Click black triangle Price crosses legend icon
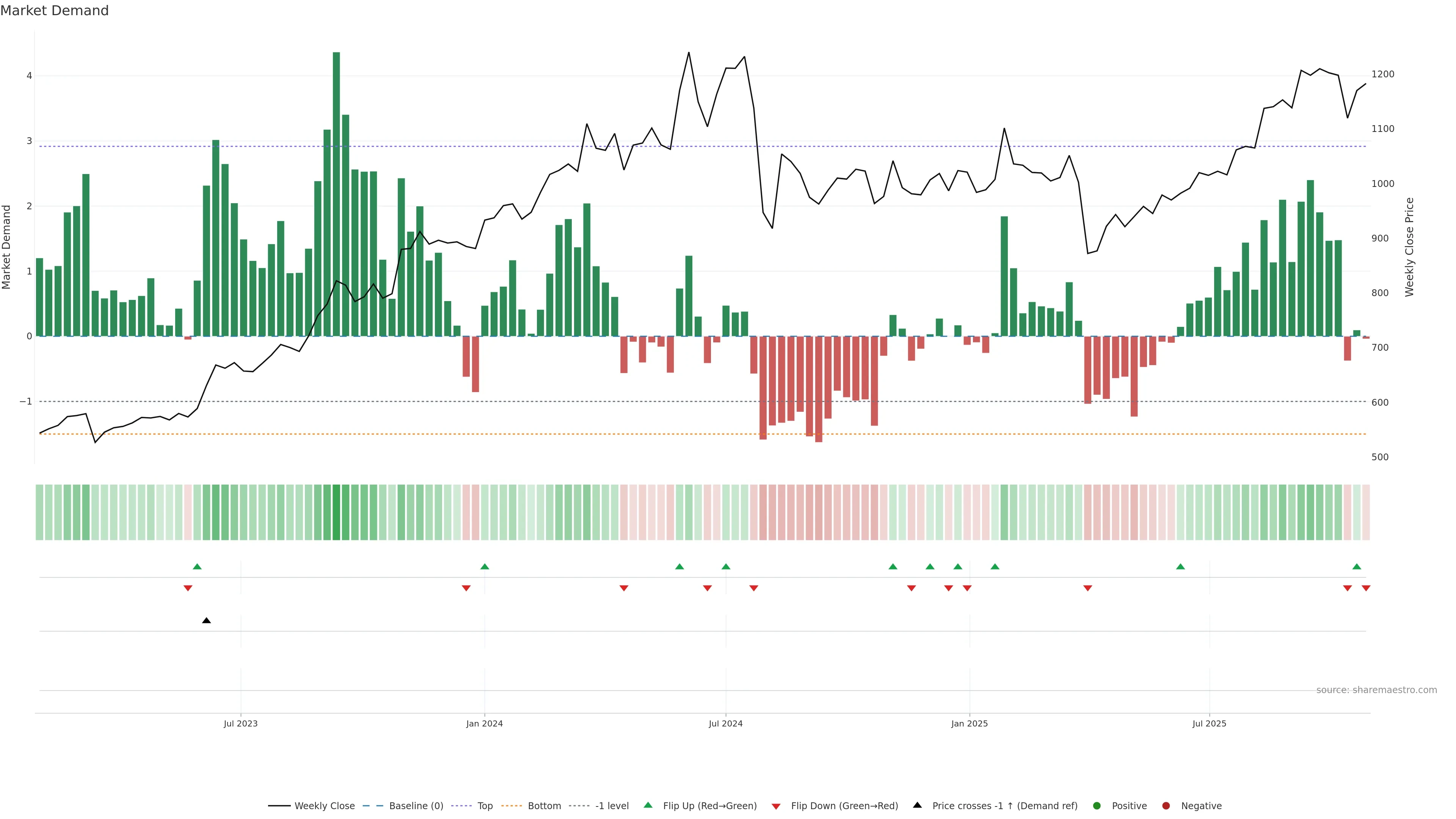 917,805
